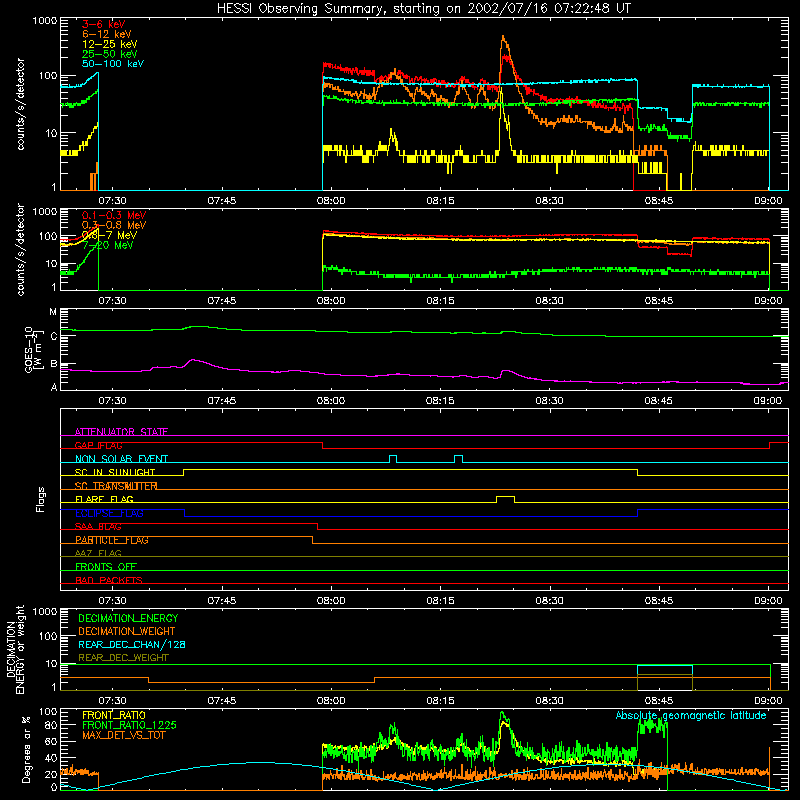Click the HESSI Observing Summary title text
Viewport: 800px width, 800px height.
click(424, 9)
